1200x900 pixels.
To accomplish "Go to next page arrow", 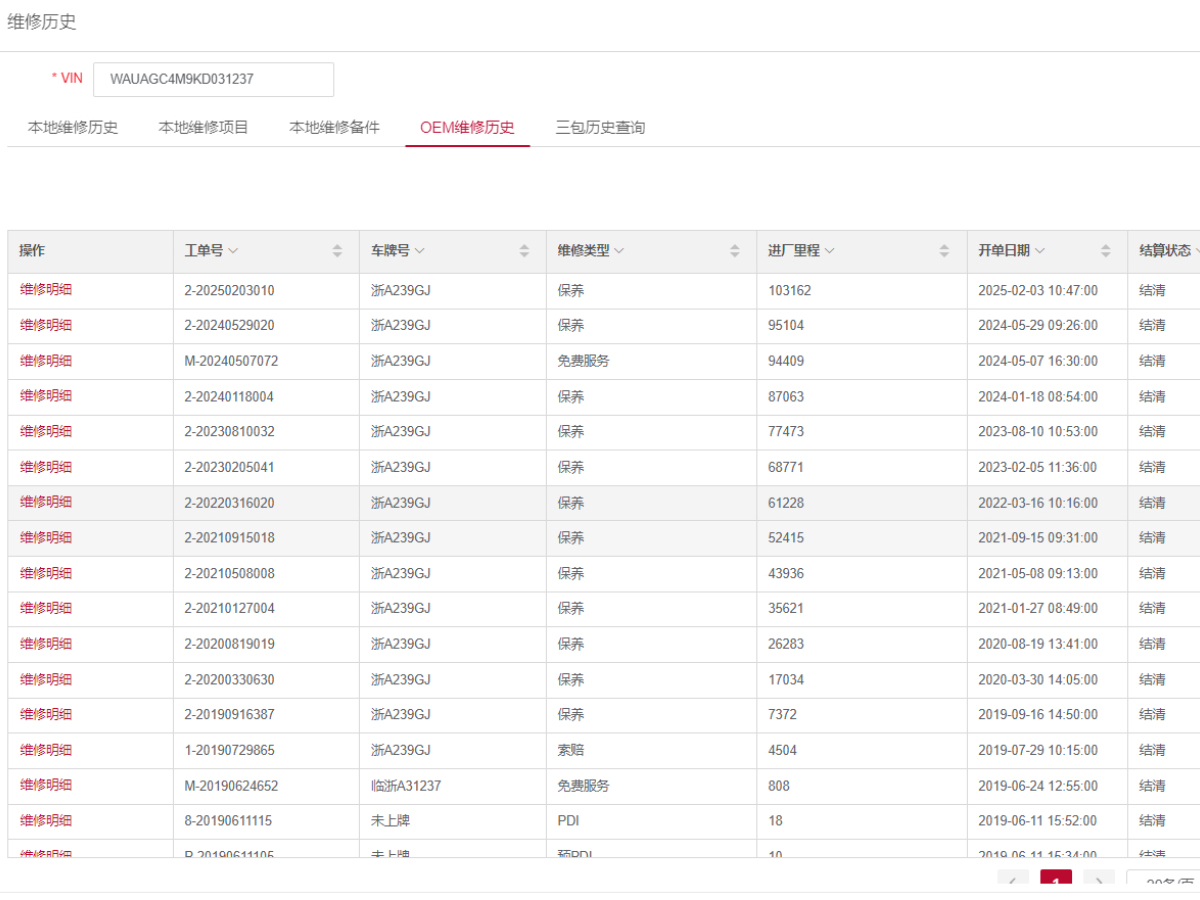I will coord(1099,882).
